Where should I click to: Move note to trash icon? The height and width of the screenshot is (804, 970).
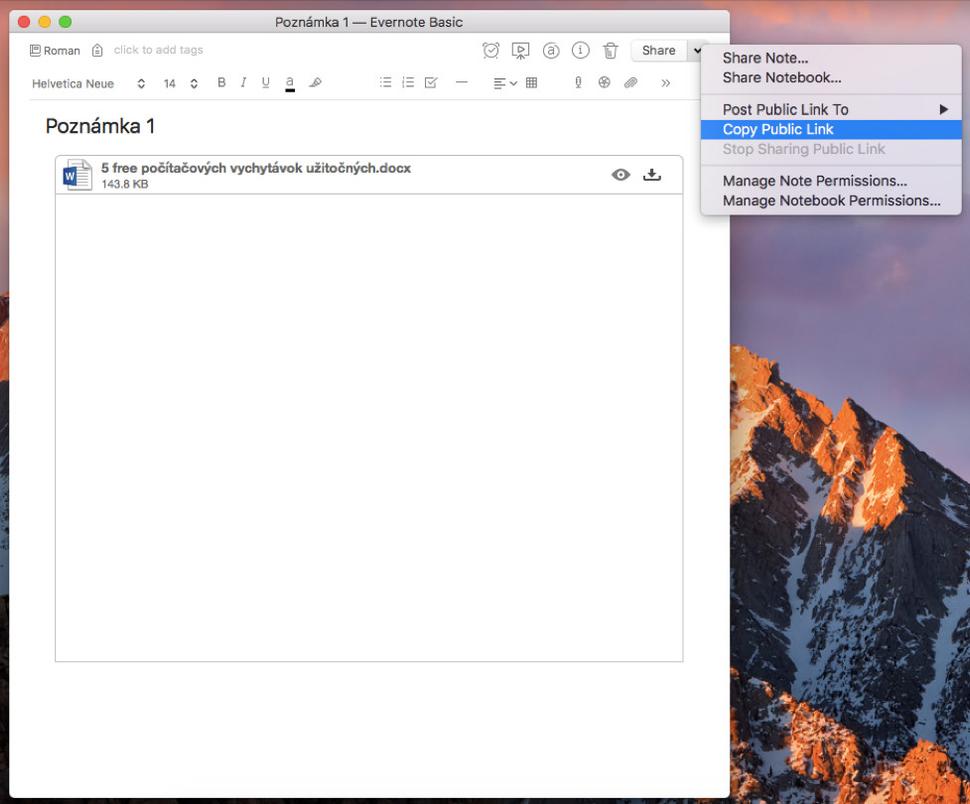[611, 50]
